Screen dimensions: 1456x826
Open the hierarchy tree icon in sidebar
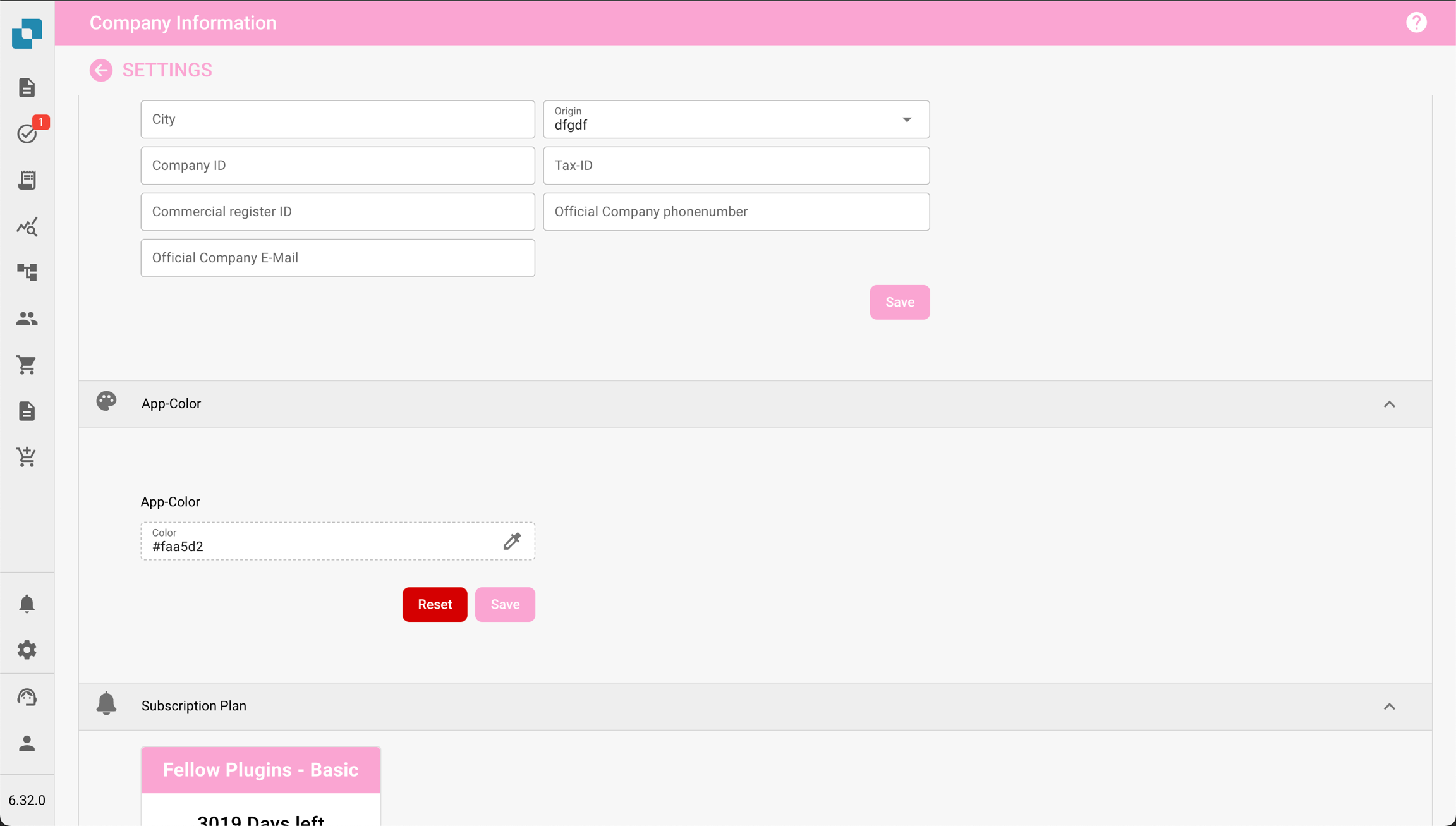point(27,272)
